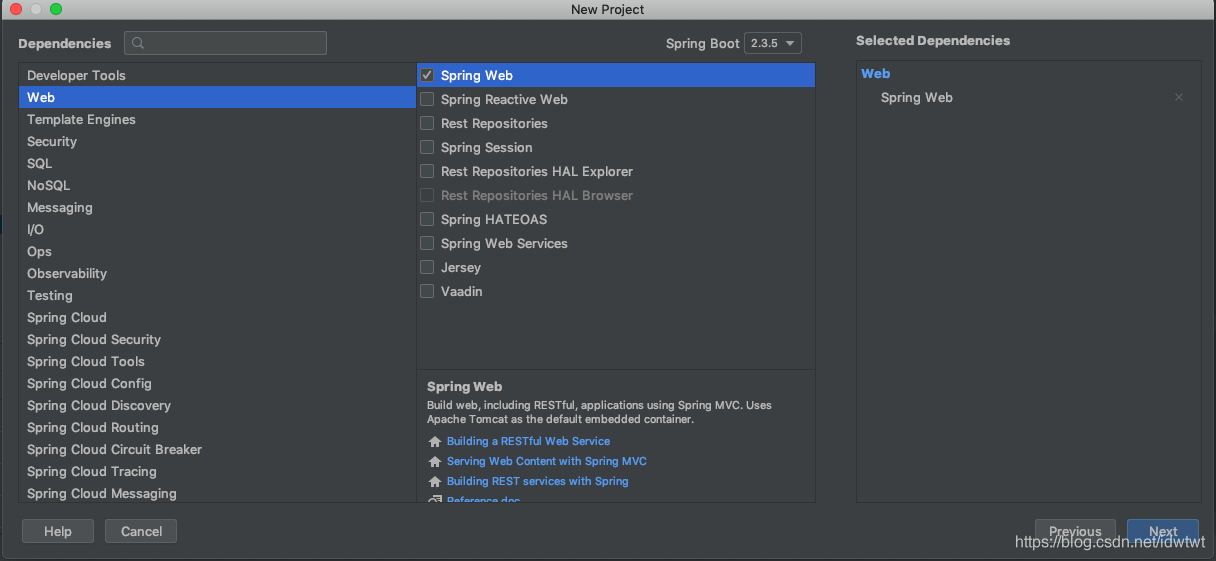This screenshot has width=1216, height=561.
Task: Enable the Spring Reactive Web checkbox
Action: tap(427, 99)
